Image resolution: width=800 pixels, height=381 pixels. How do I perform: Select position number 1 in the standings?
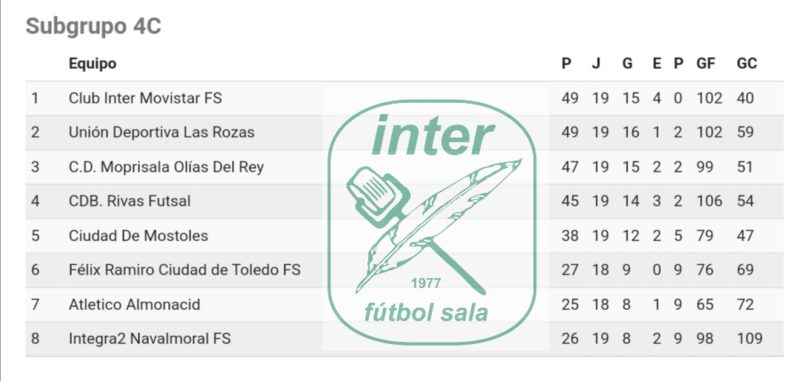[35, 98]
